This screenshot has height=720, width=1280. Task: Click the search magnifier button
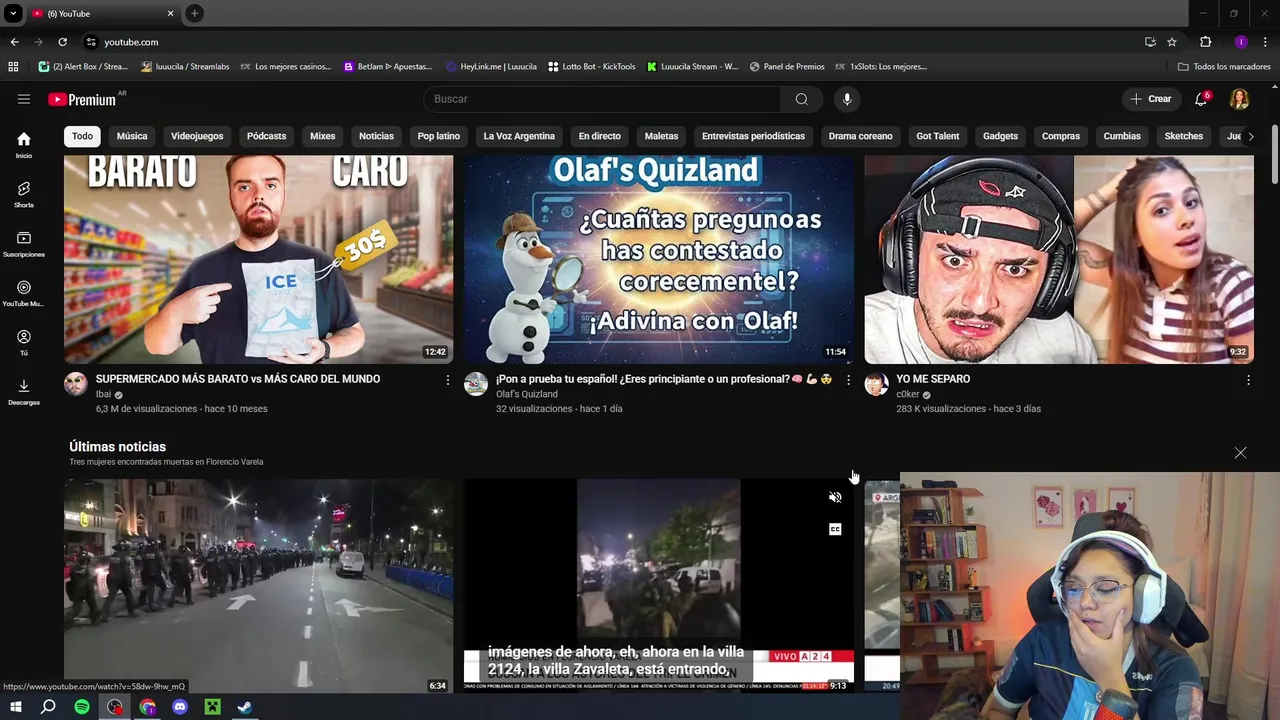click(801, 99)
